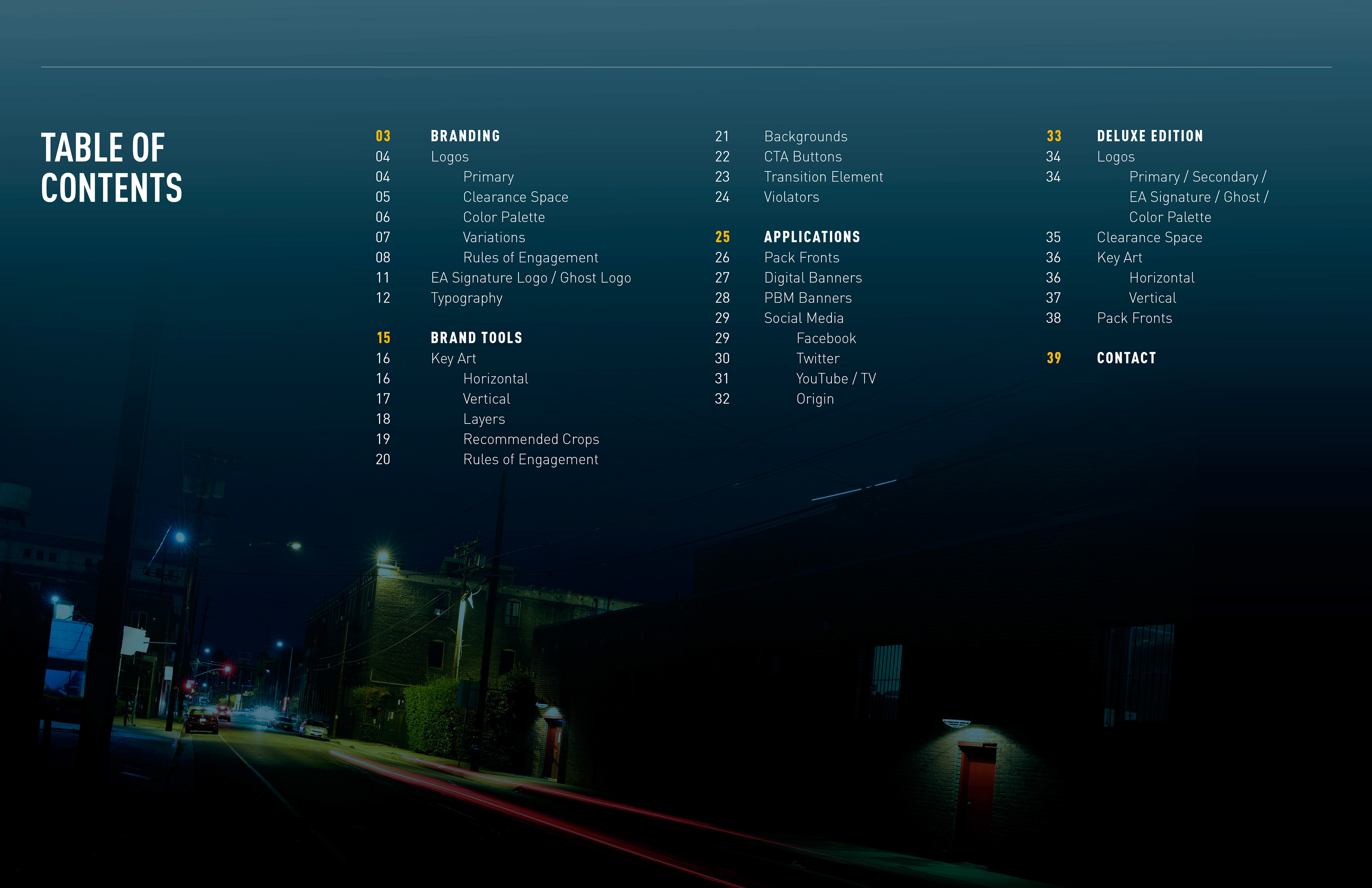The height and width of the screenshot is (888, 1372).
Task: Click 'Horizontal' on page 16
Action: [x=495, y=379]
